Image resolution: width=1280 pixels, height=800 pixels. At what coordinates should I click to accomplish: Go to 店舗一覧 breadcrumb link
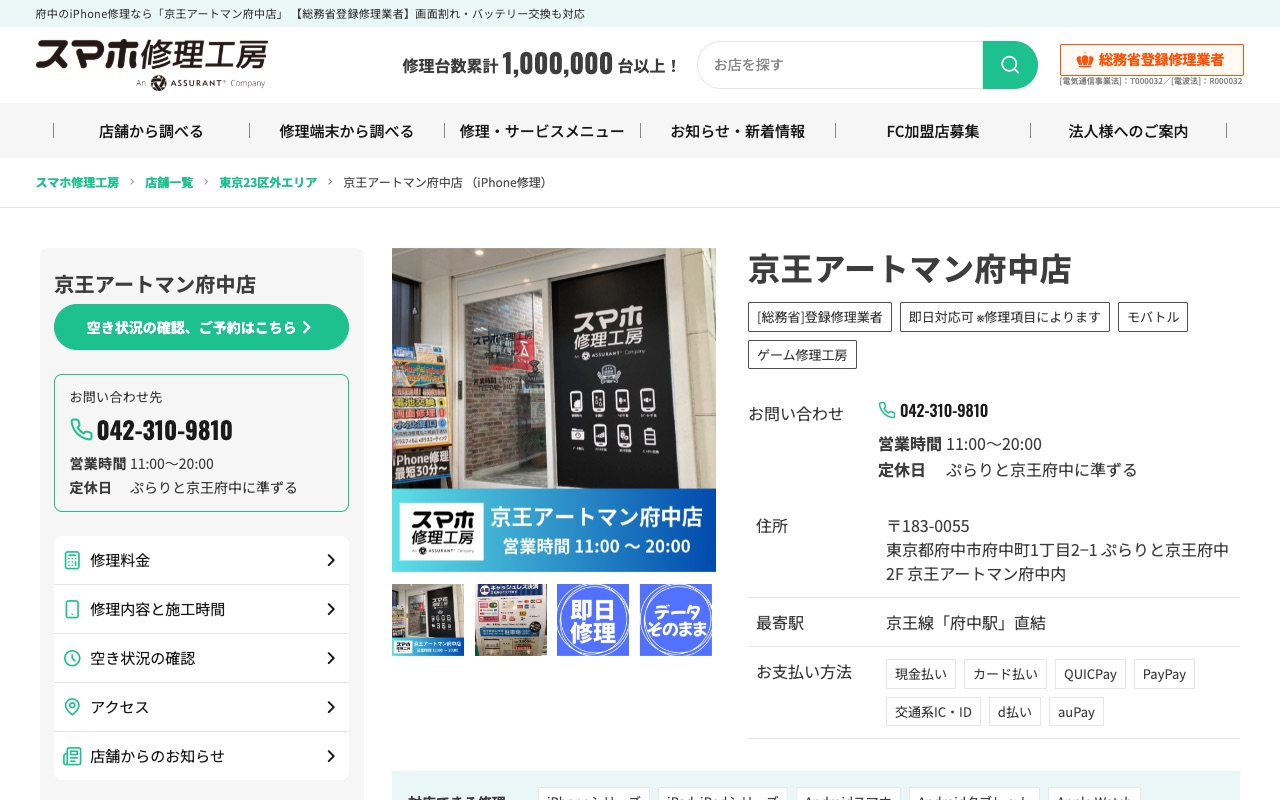point(169,182)
